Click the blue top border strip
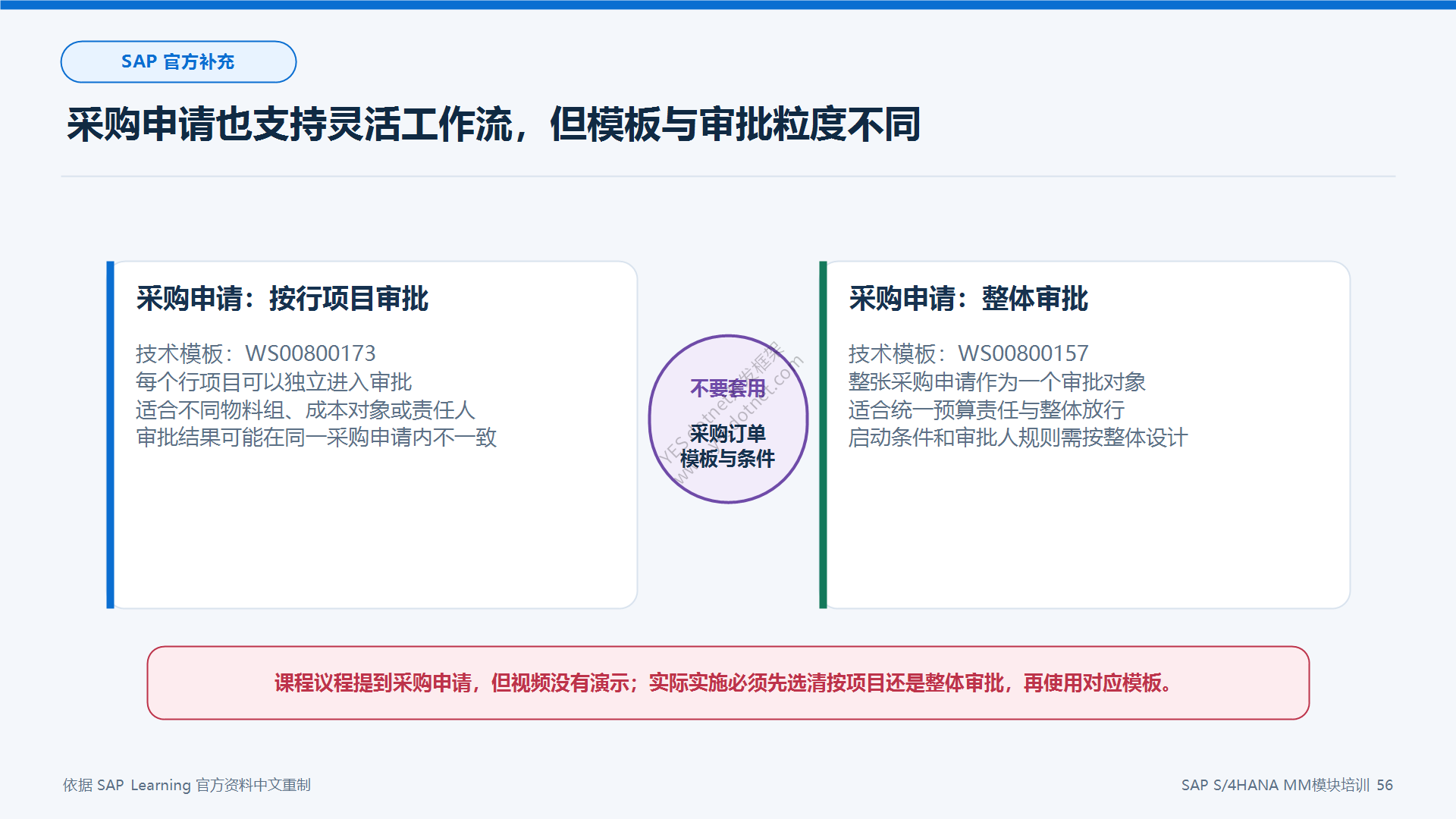This screenshot has height=819, width=1456. point(728,5)
